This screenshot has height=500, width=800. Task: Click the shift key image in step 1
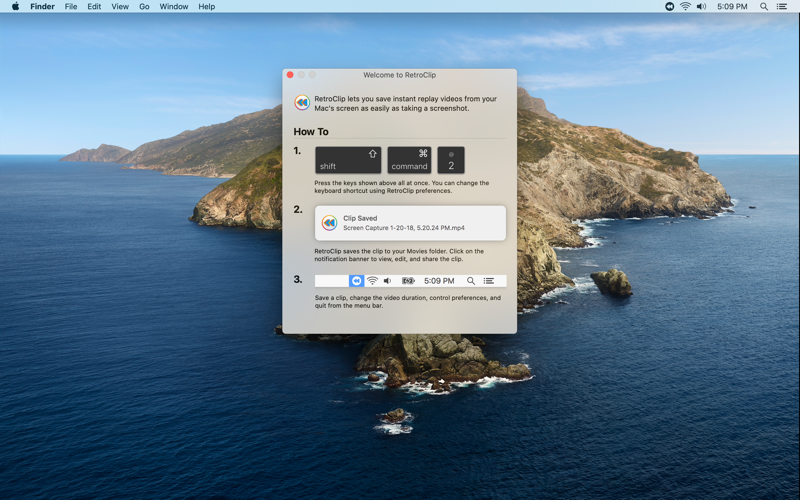tap(348, 160)
